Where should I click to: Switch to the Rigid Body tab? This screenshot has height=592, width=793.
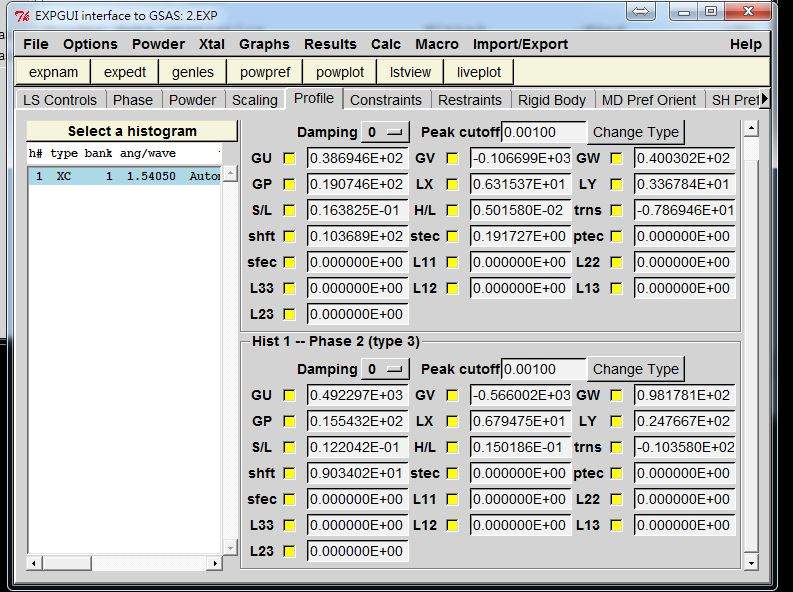pyautogui.click(x=552, y=100)
